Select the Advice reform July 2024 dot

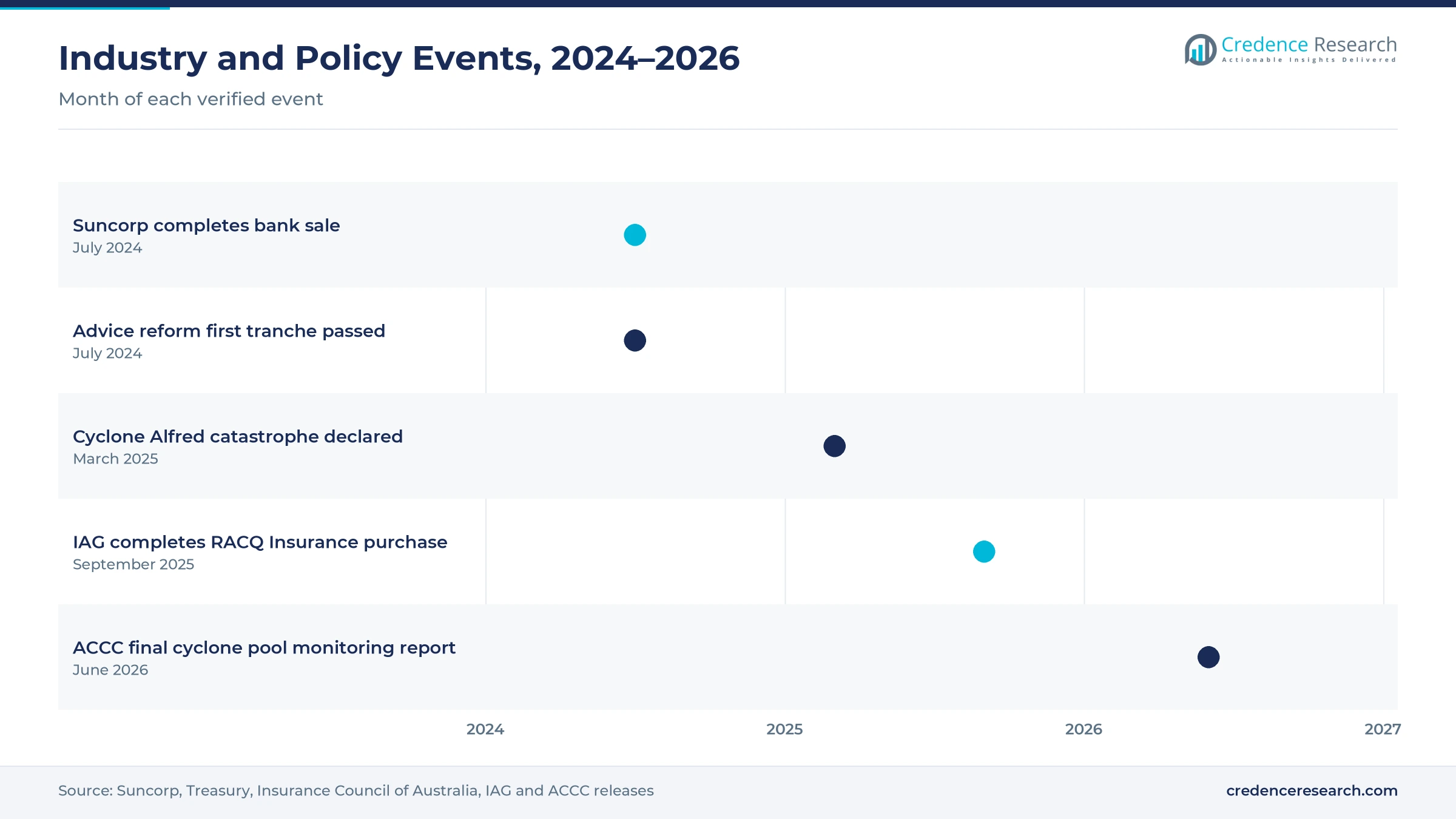(635, 340)
